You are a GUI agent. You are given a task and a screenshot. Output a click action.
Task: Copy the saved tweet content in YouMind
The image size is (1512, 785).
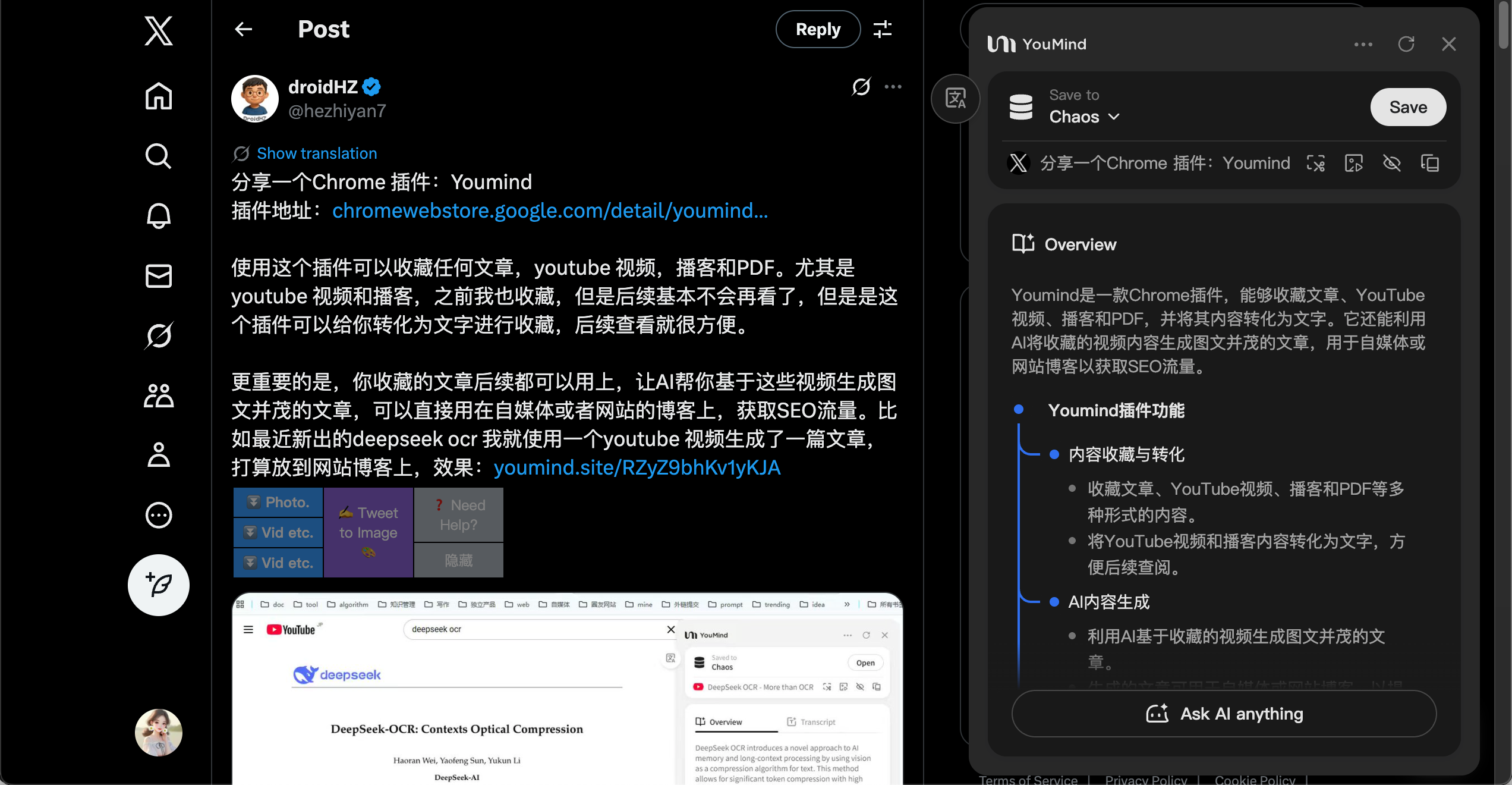coord(1430,162)
